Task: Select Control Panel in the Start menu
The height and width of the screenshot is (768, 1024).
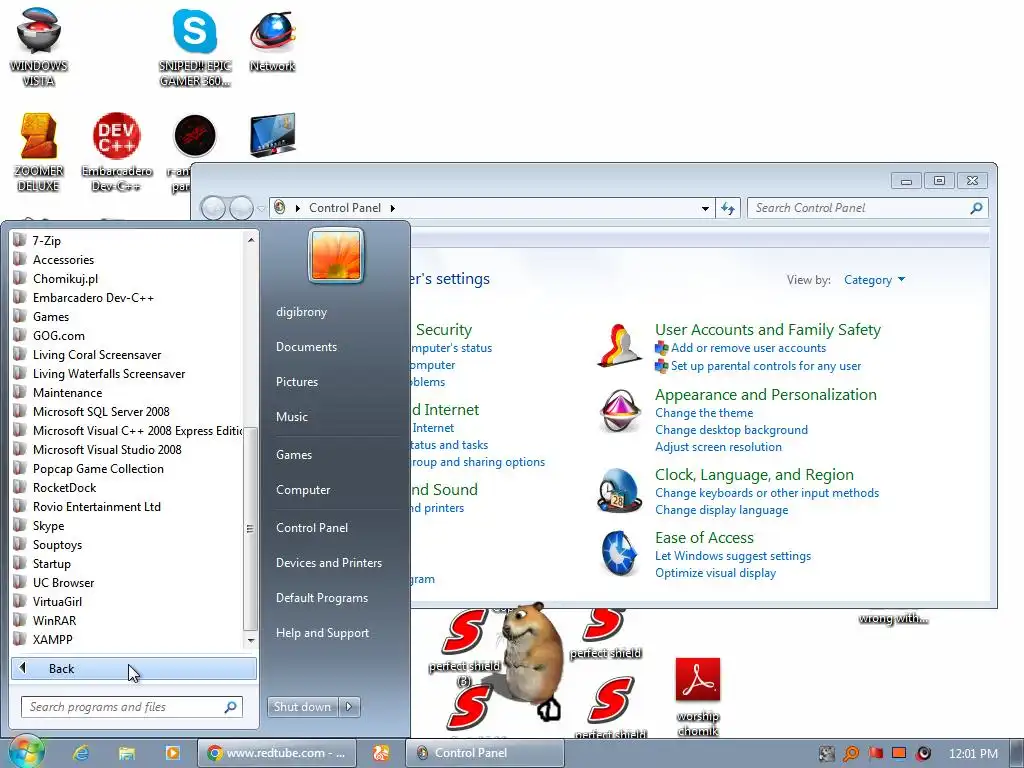Action: point(312,528)
